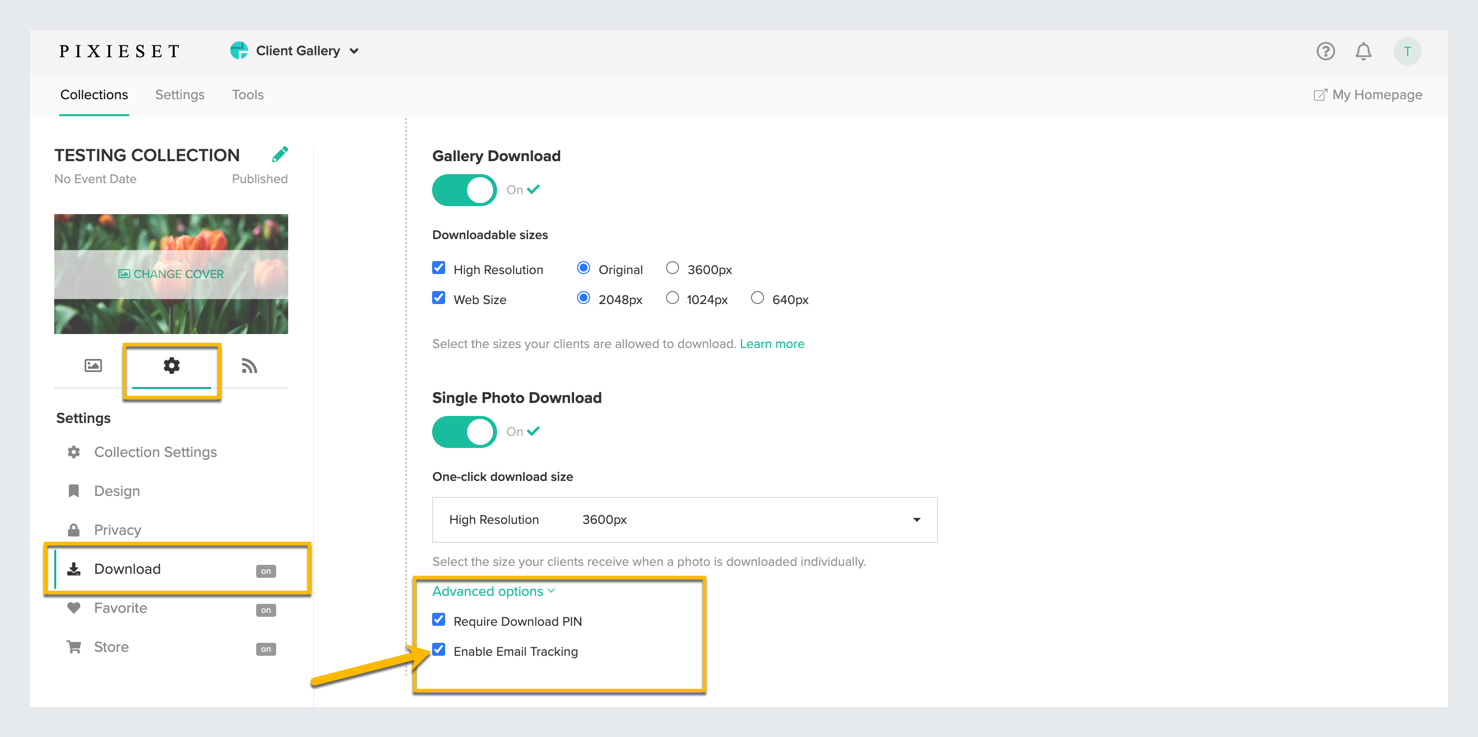The height and width of the screenshot is (737, 1478).
Task: Open the notifications bell
Action: [x=1363, y=51]
